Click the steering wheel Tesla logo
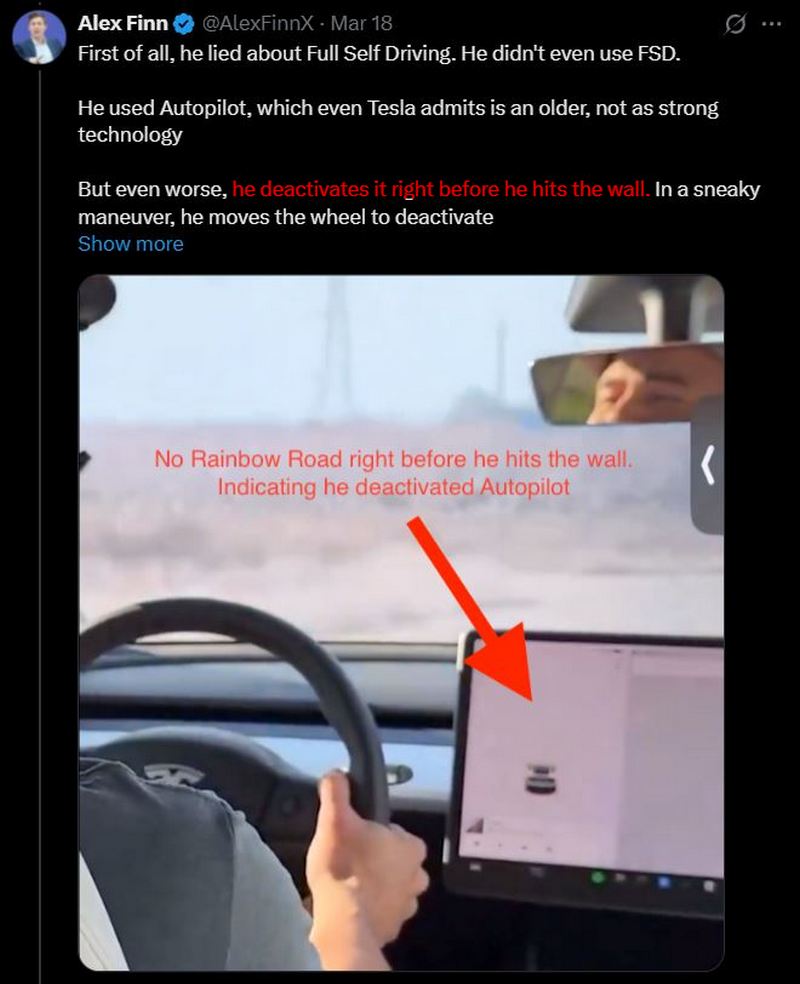Screen dimensions: 800x984 coord(174,776)
